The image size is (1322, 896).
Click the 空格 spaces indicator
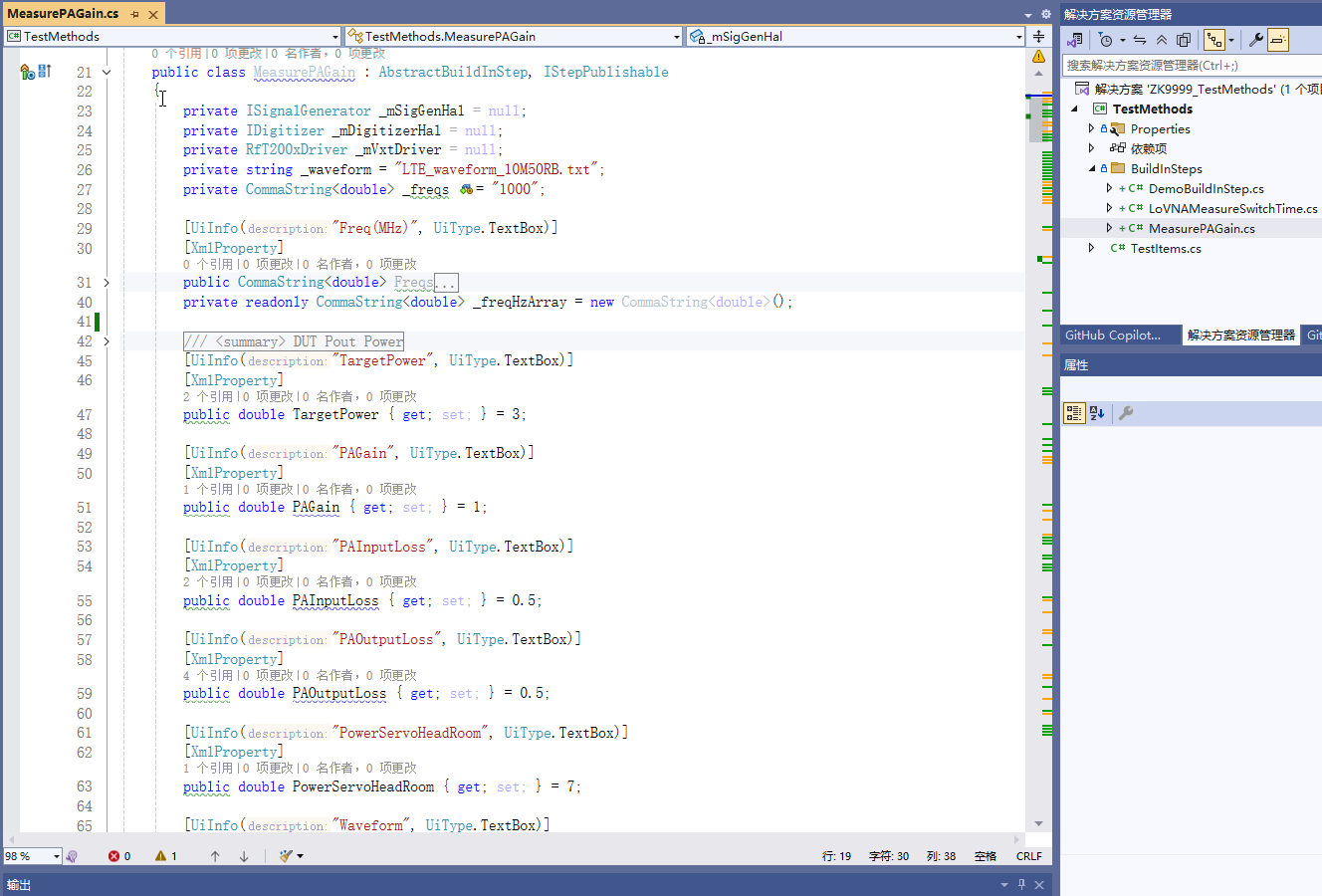pos(986,856)
